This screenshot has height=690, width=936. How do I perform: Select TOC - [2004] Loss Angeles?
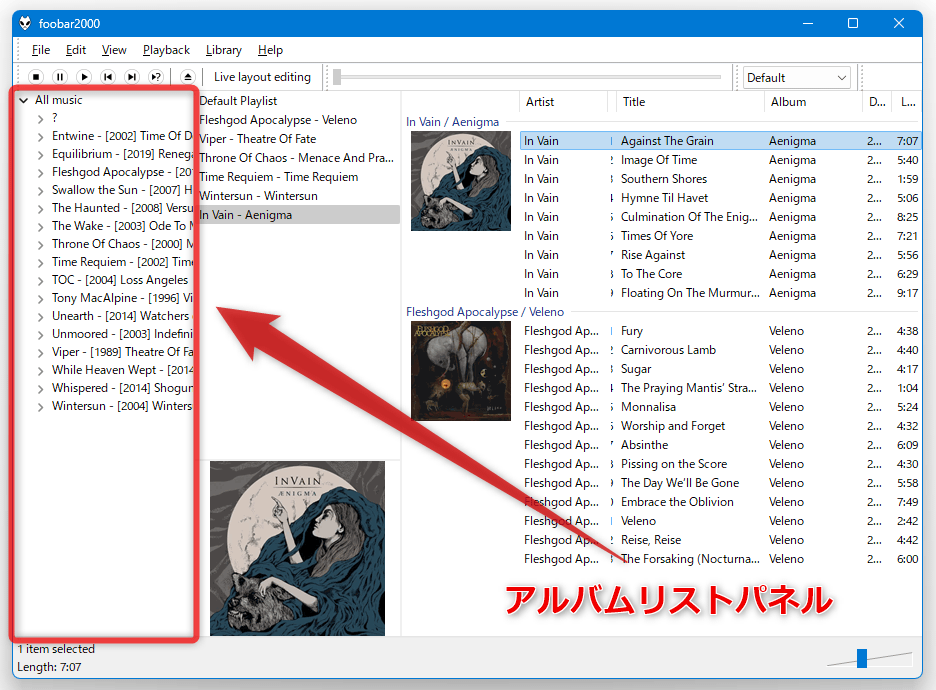(x=120, y=280)
